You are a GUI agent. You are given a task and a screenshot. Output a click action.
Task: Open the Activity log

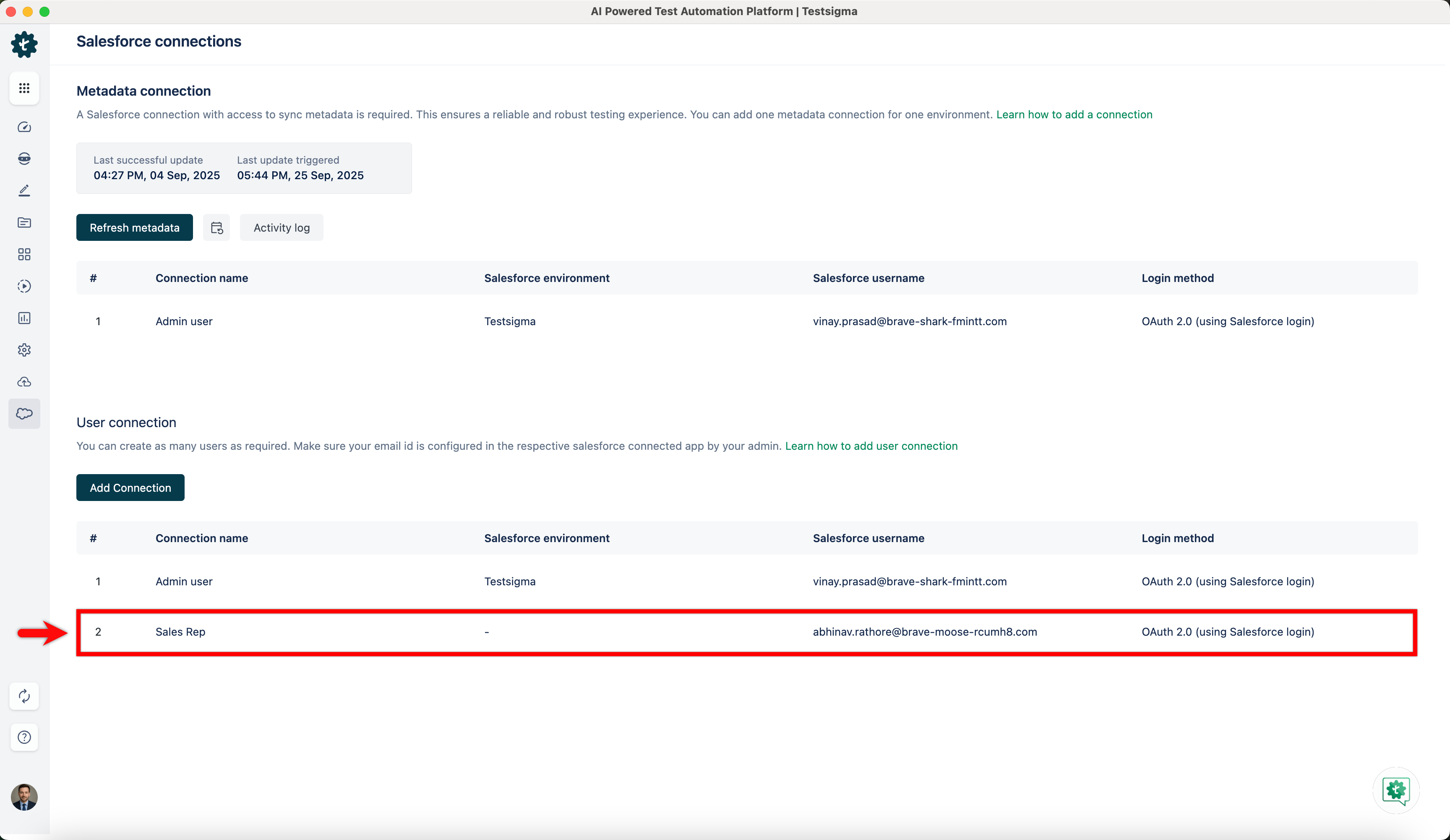tap(282, 228)
